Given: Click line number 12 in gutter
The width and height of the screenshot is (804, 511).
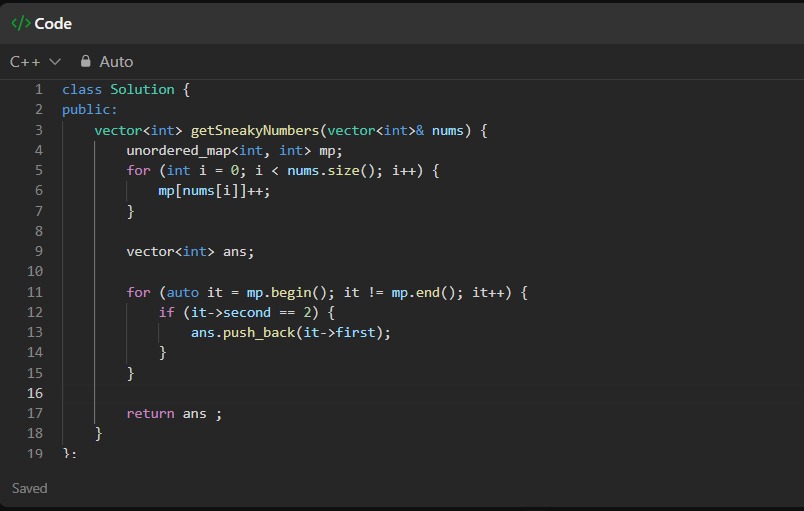Looking at the screenshot, I should (x=35, y=312).
